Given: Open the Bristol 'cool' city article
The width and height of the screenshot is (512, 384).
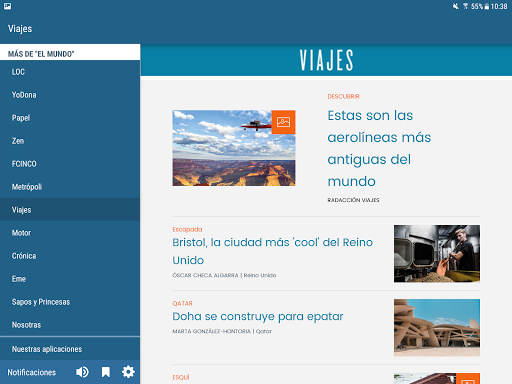Looking at the screenshot, I should click(272, 251).
